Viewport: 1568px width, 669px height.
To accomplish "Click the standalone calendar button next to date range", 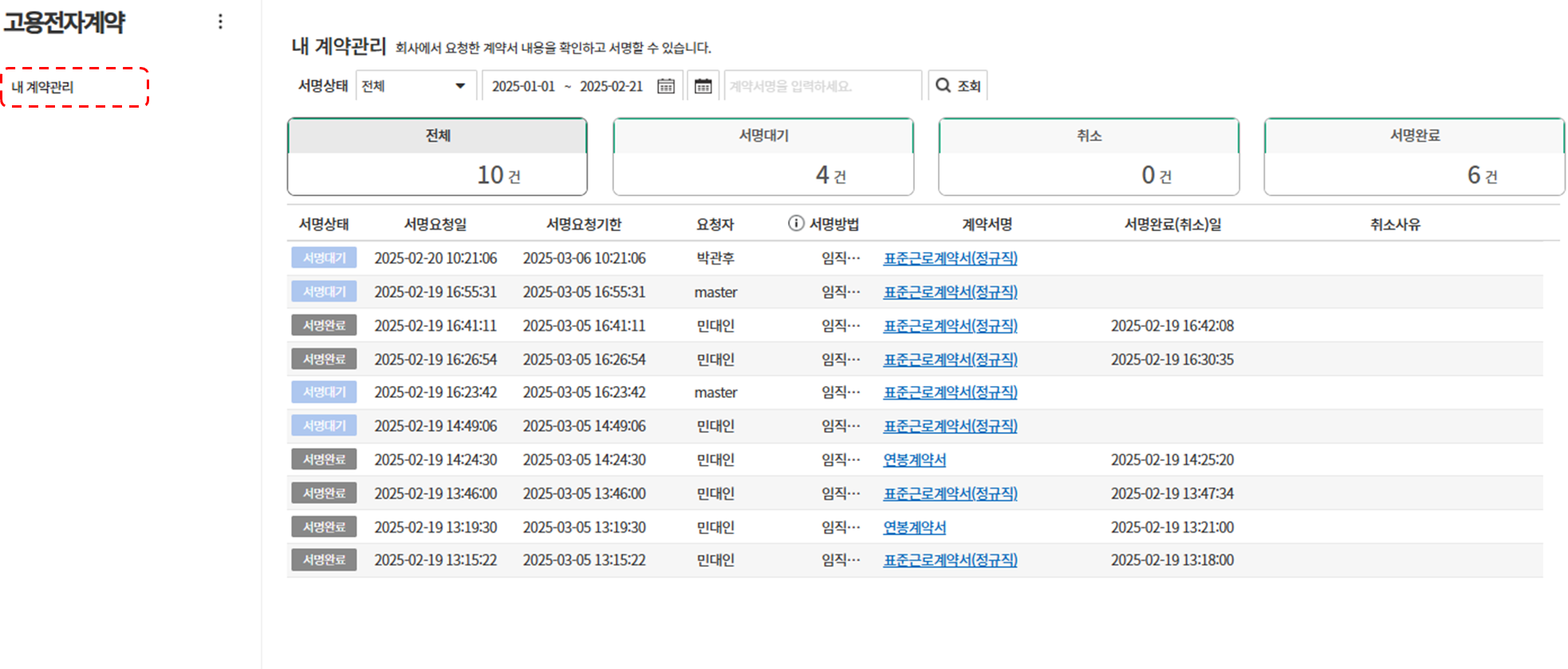I will point(703,86).
